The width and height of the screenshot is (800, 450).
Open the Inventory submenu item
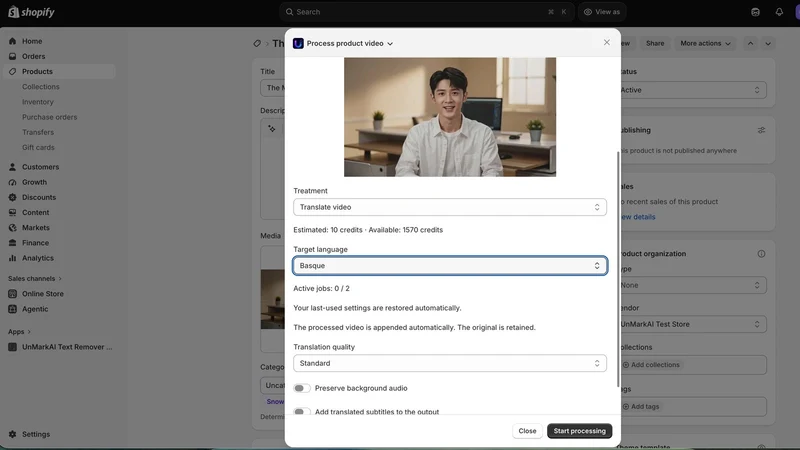click(x=37, y=102)
